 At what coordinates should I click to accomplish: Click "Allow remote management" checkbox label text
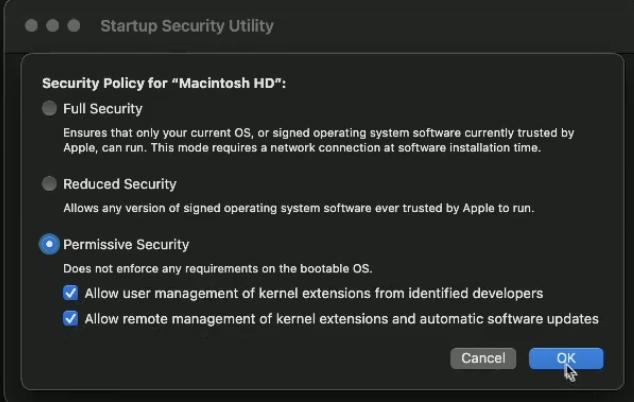point(341,319)
